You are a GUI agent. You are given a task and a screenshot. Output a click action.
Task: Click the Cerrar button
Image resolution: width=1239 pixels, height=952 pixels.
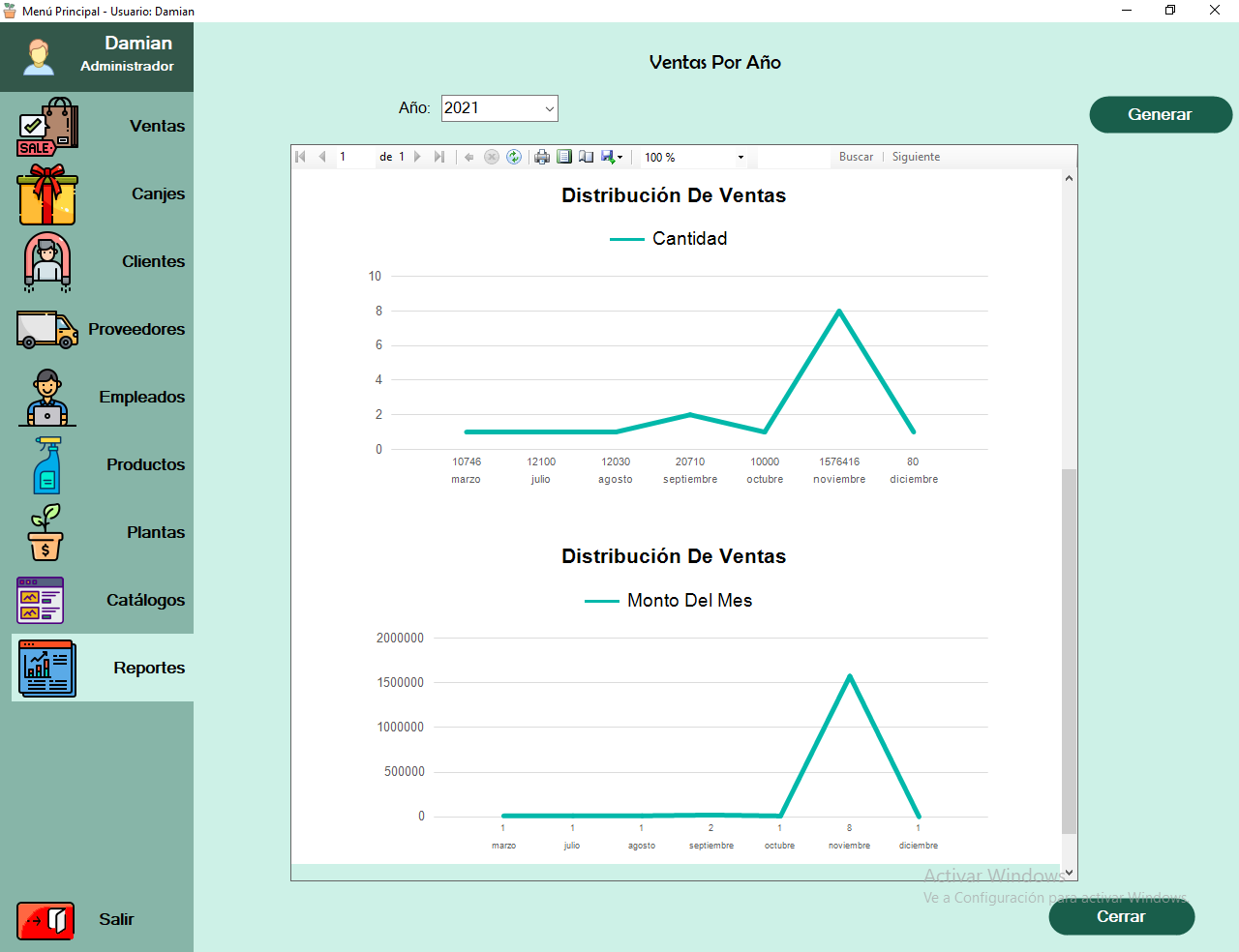pyautogui.click(x=1121, y=916)
